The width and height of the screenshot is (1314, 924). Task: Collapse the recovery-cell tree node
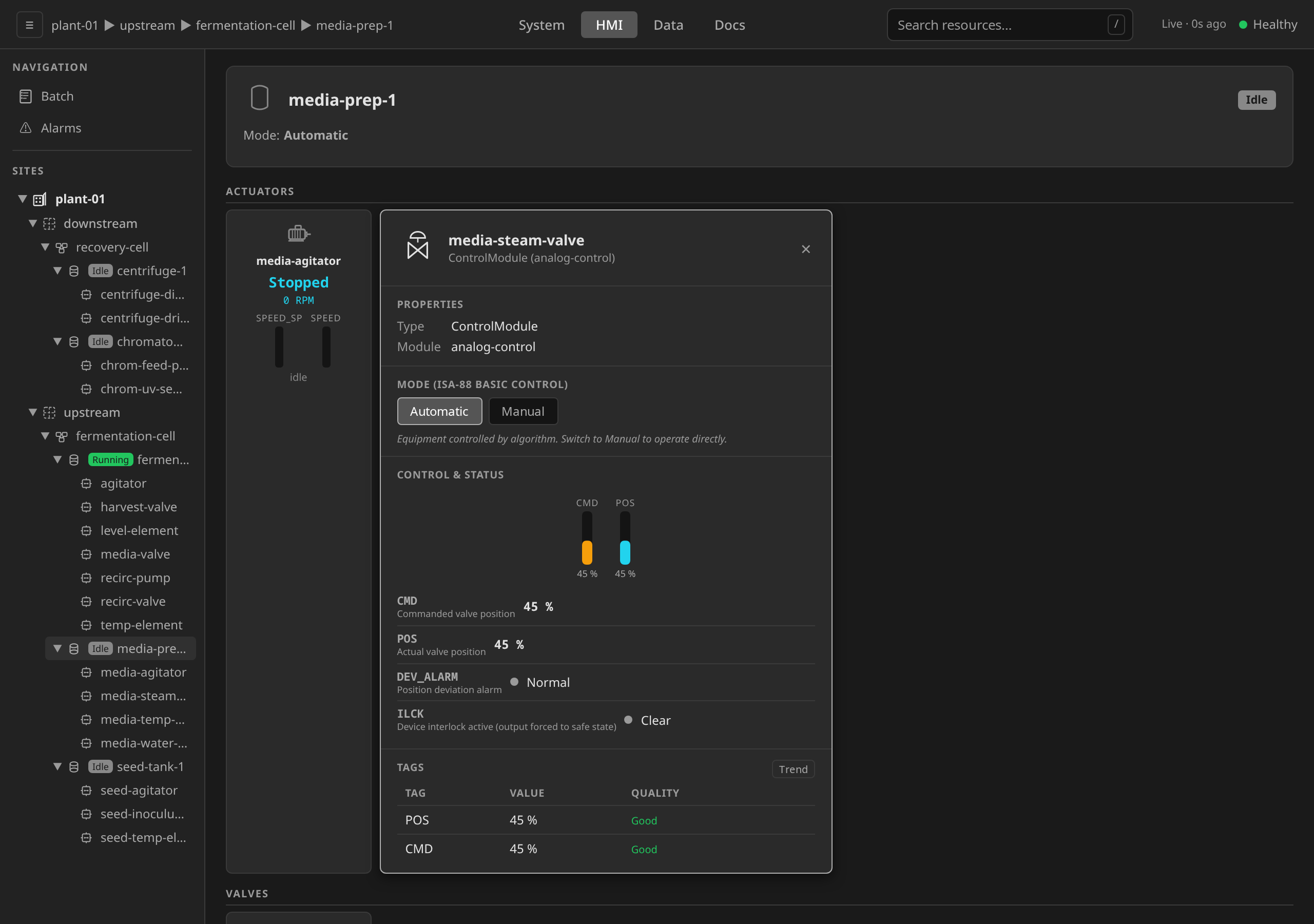[45, 247]
